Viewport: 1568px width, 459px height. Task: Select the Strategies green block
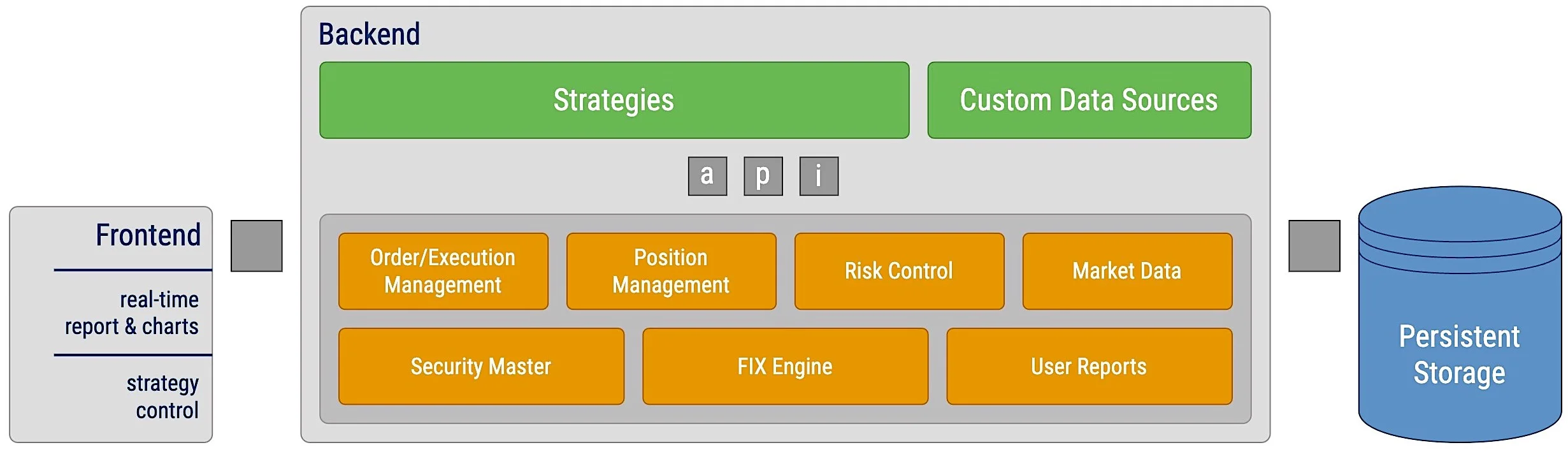pyautogui.click(x=614, y=100)
